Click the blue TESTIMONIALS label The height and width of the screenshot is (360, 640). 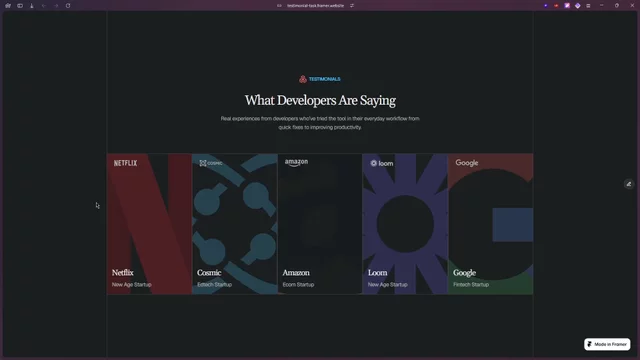click(x=324, y=79)
